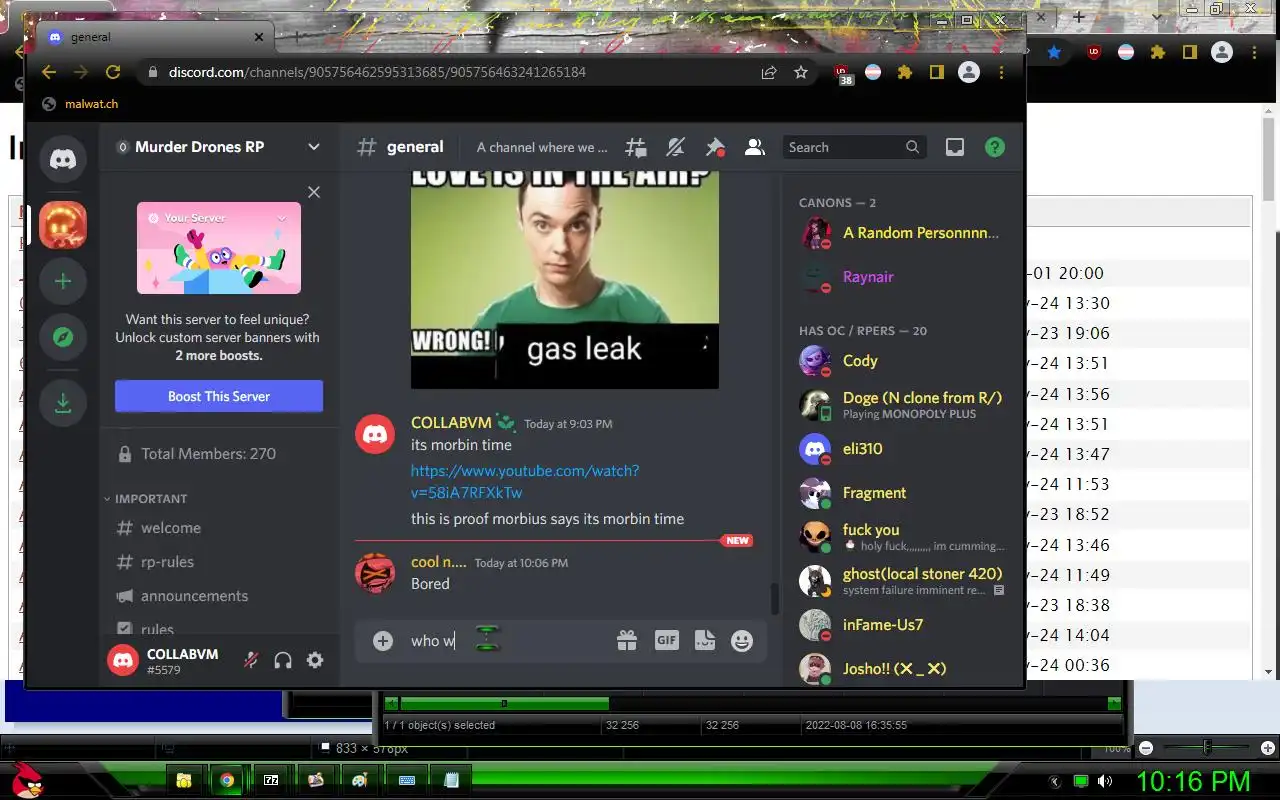This screenshot has width=1280, height=800.
Task: Click the attach file plus button in message box
Action: [x=383, y=641]
